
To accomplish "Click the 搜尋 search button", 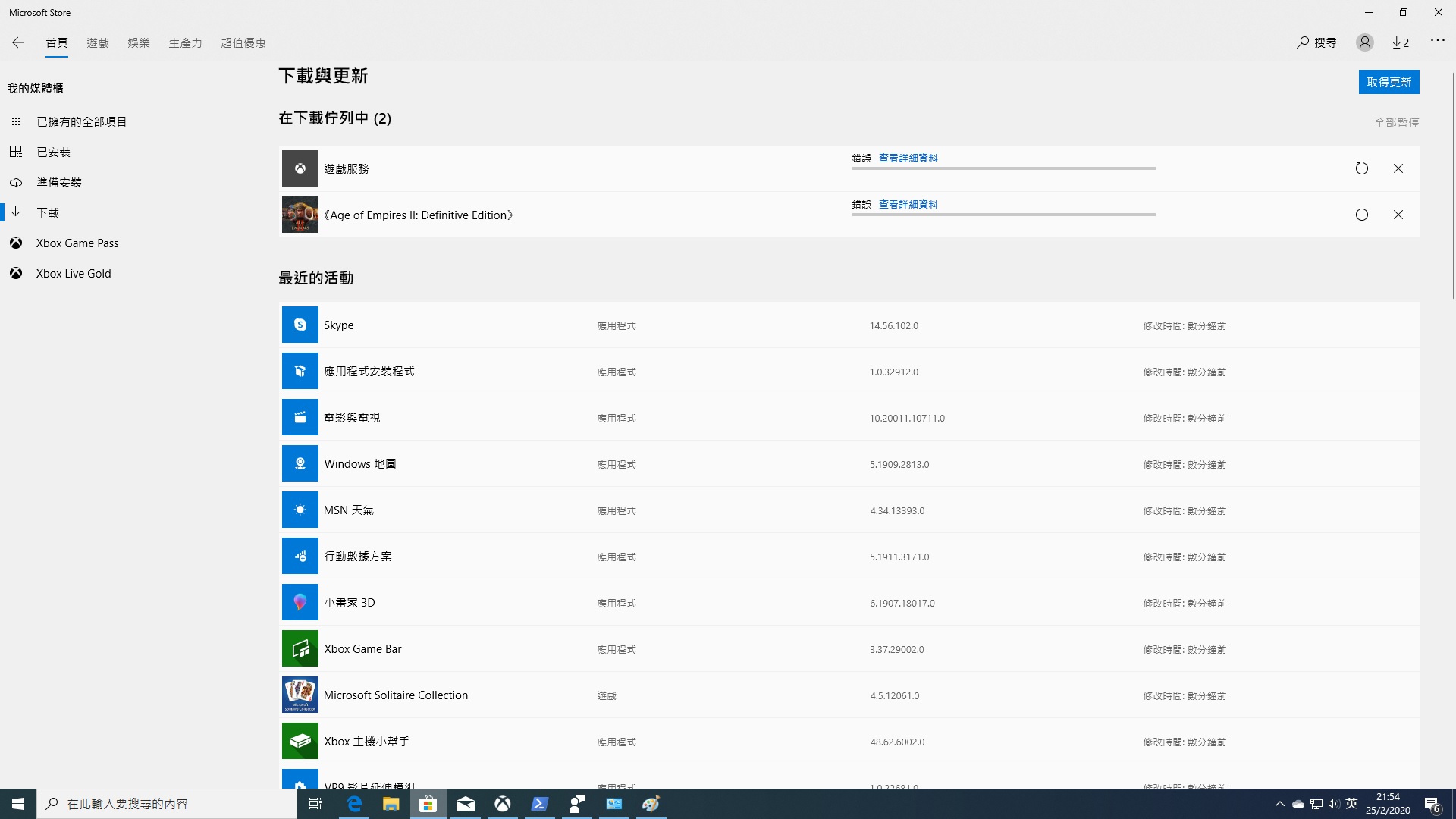I will point(1316,42).
